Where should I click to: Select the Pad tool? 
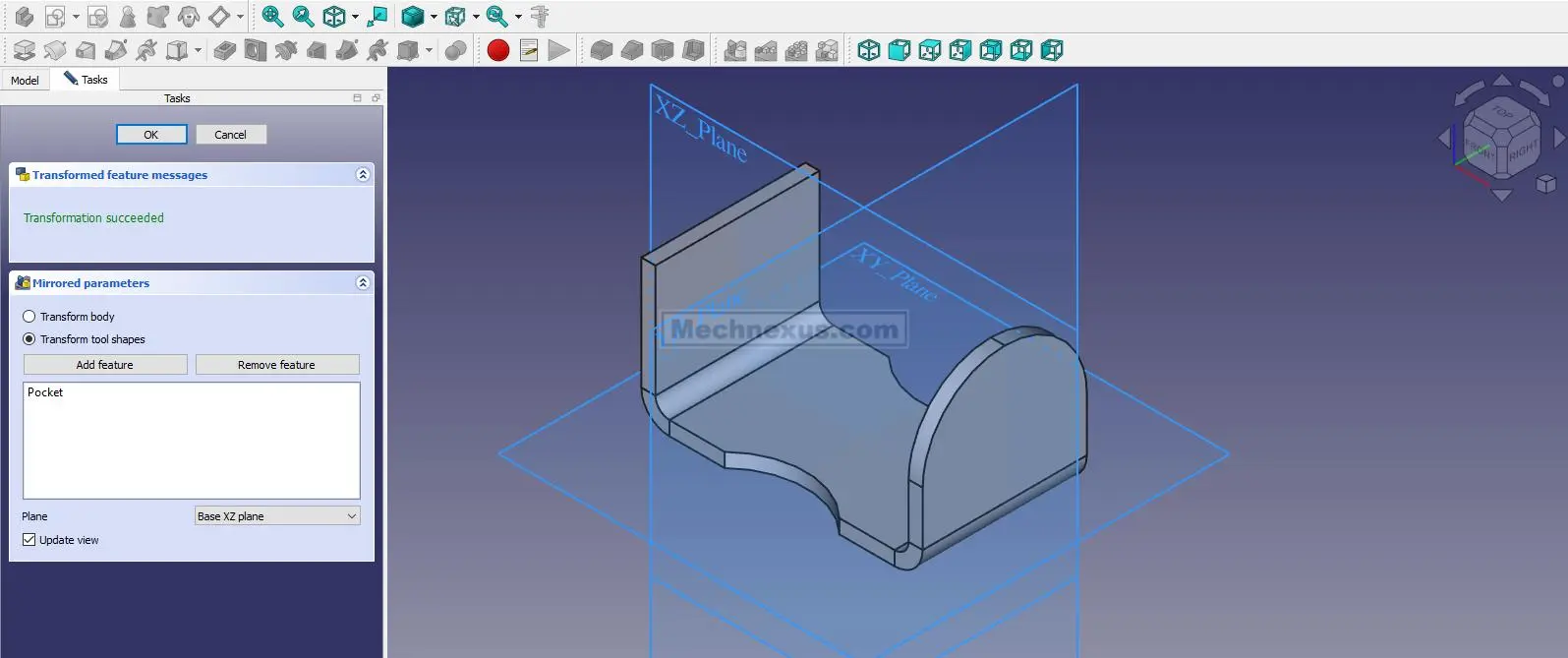coord(24,50)
